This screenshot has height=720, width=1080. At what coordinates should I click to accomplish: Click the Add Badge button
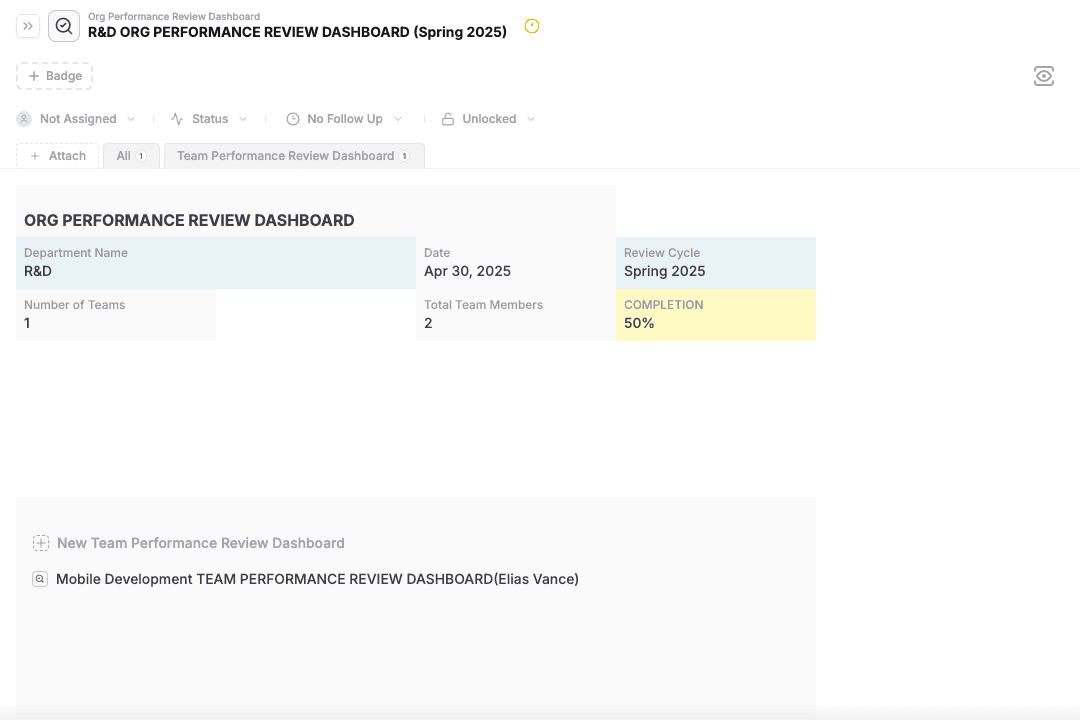click(x=54, y=76)
